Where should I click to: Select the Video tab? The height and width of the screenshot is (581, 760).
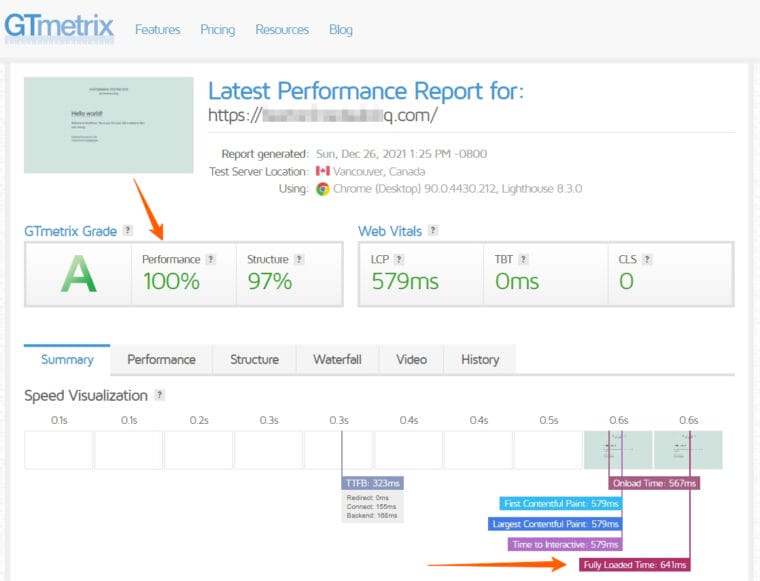coord(411,360)
